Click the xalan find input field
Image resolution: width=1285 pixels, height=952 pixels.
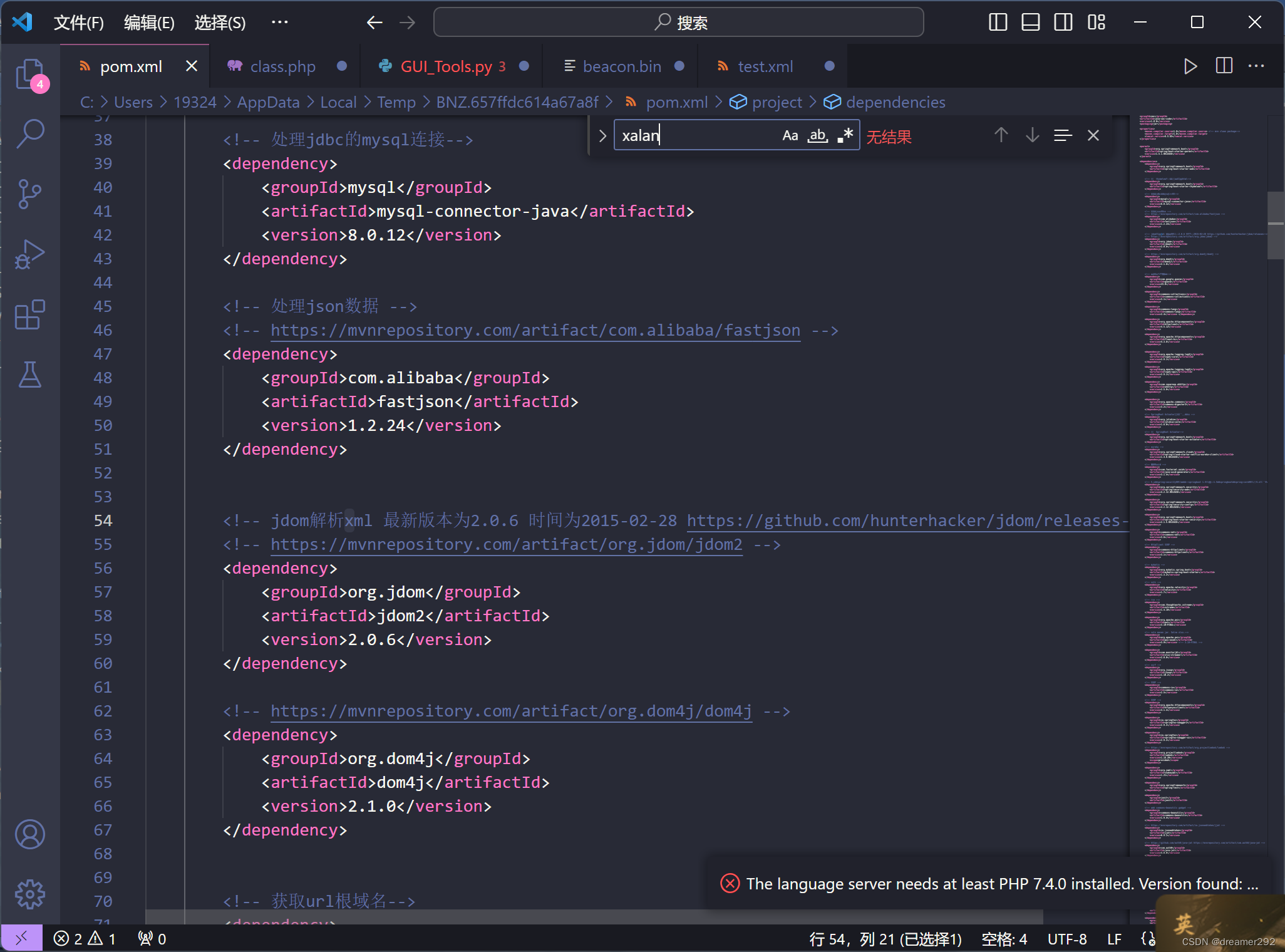click(x=695, y=135)
